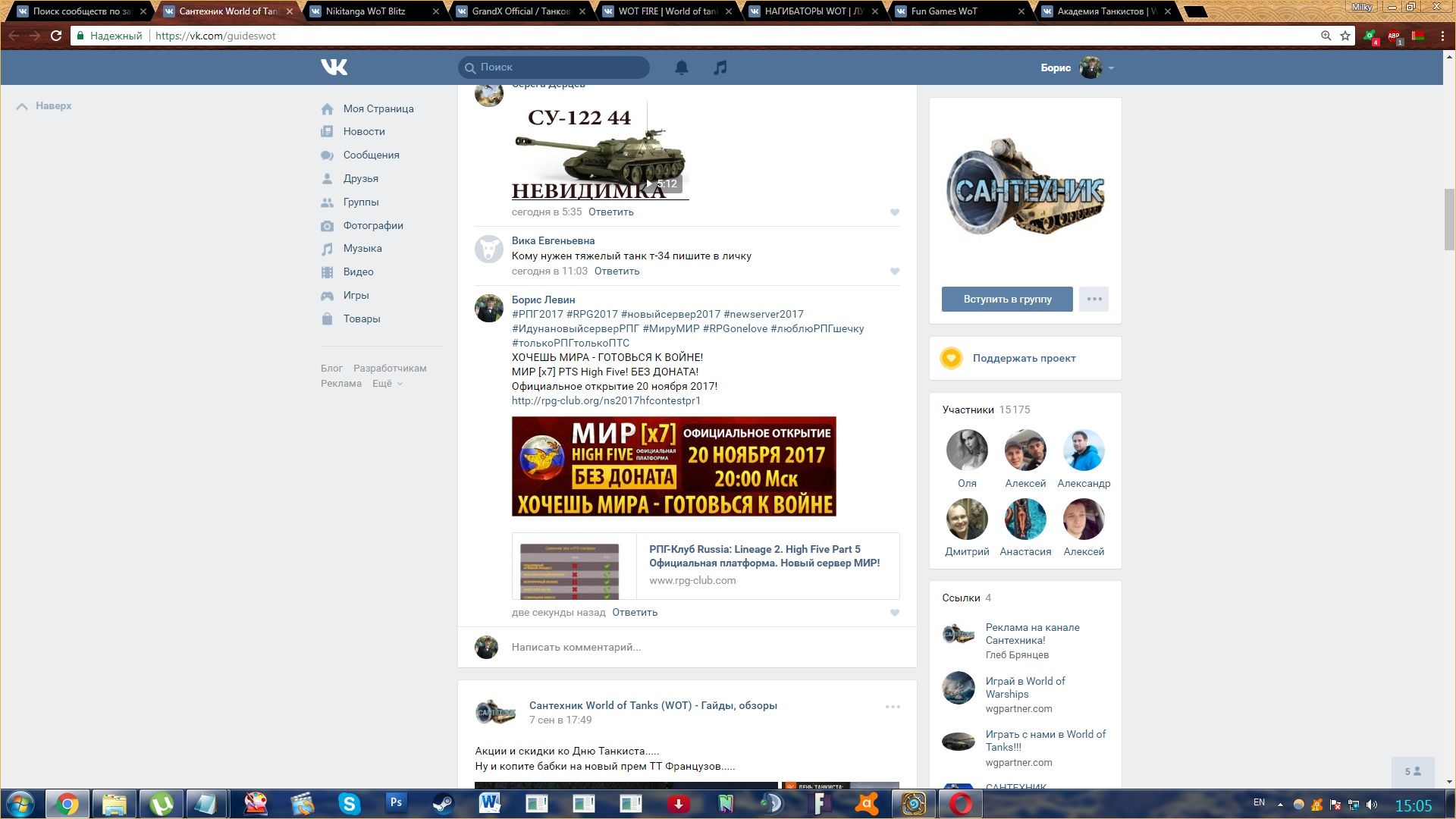
Task: Click the Вступить в группу button
Action: pyautogui.click(x=1006, y=299)
